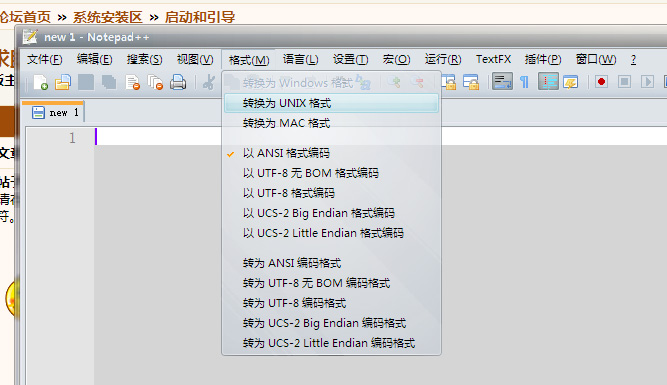667x385 pixels.
Task: Choose 转为 UCS-2 Big Endian 编码格式
Action: (331, 323)
